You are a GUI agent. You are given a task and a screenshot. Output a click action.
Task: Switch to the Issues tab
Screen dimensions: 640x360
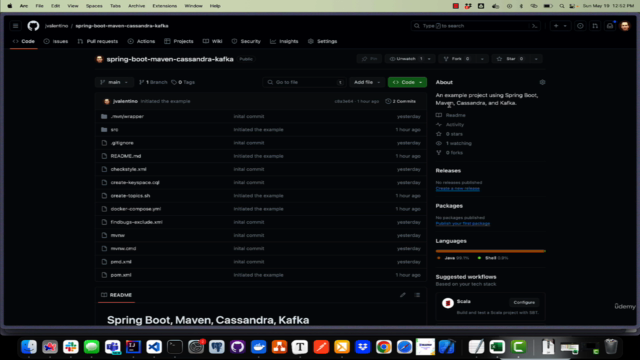[x=56, y=41]
